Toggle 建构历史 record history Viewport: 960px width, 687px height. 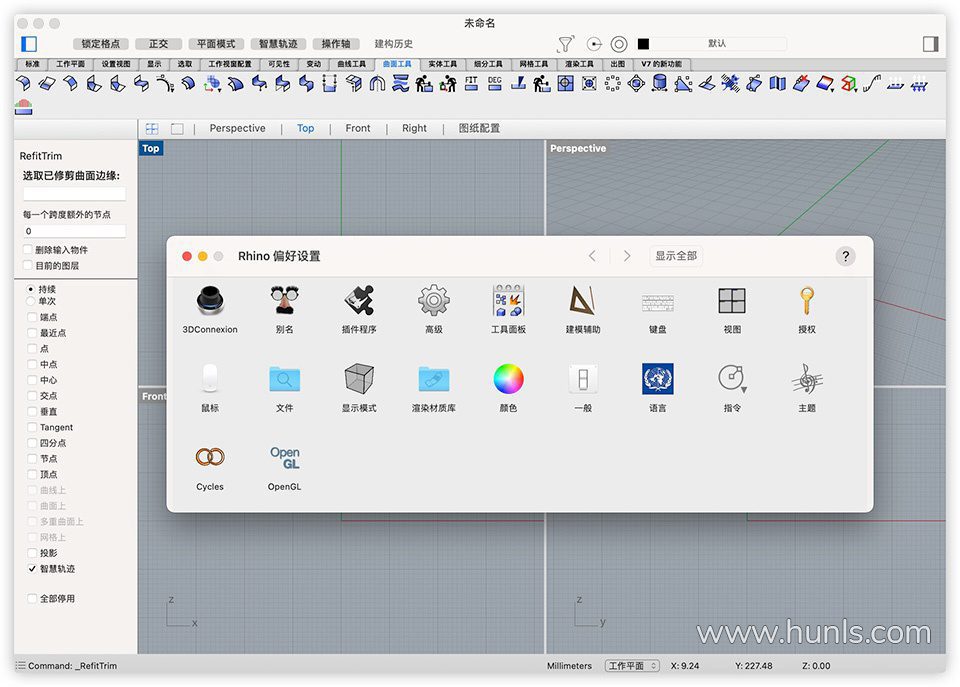394,43
